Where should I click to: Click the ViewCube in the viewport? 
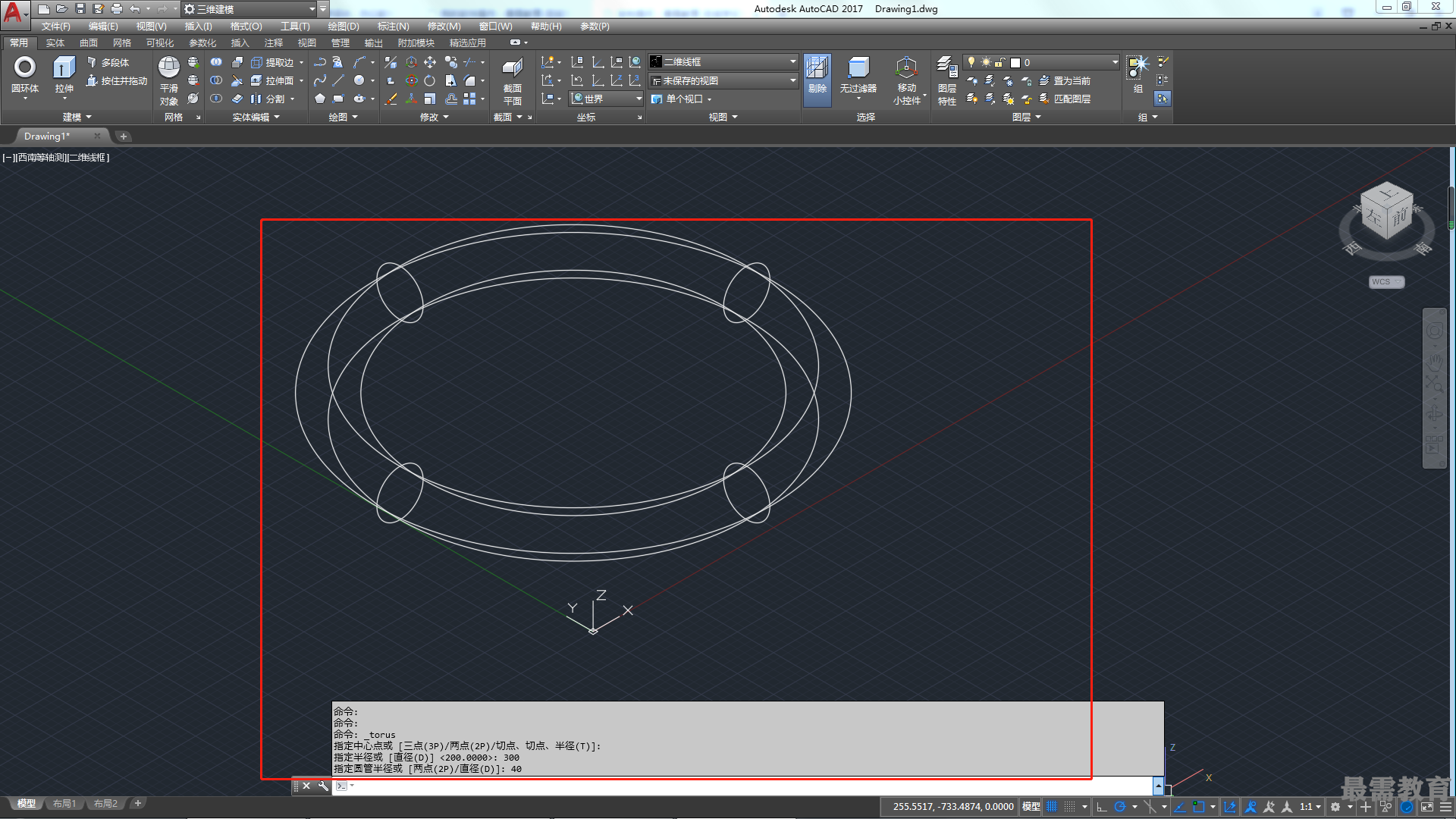click(1387, 212)
